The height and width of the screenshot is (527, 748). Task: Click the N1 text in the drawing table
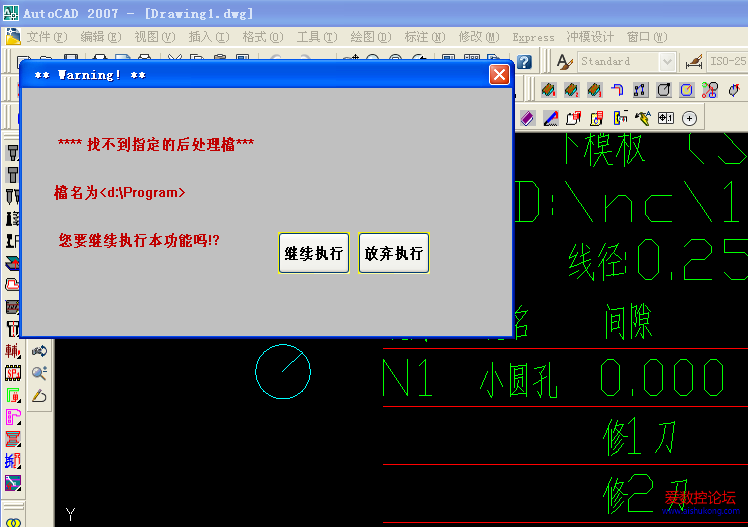click(408, 378)
